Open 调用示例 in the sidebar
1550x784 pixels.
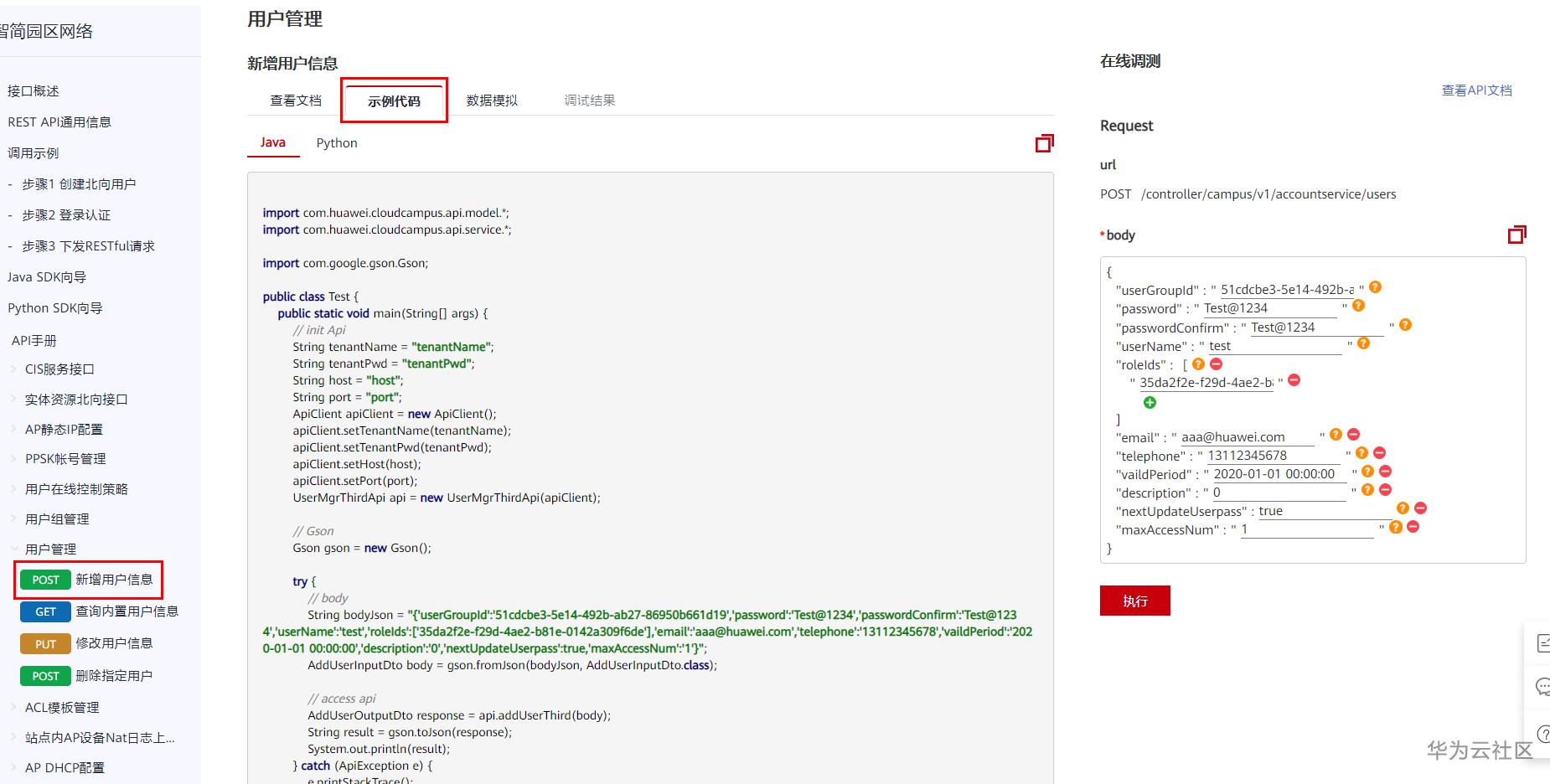point(34,153)
